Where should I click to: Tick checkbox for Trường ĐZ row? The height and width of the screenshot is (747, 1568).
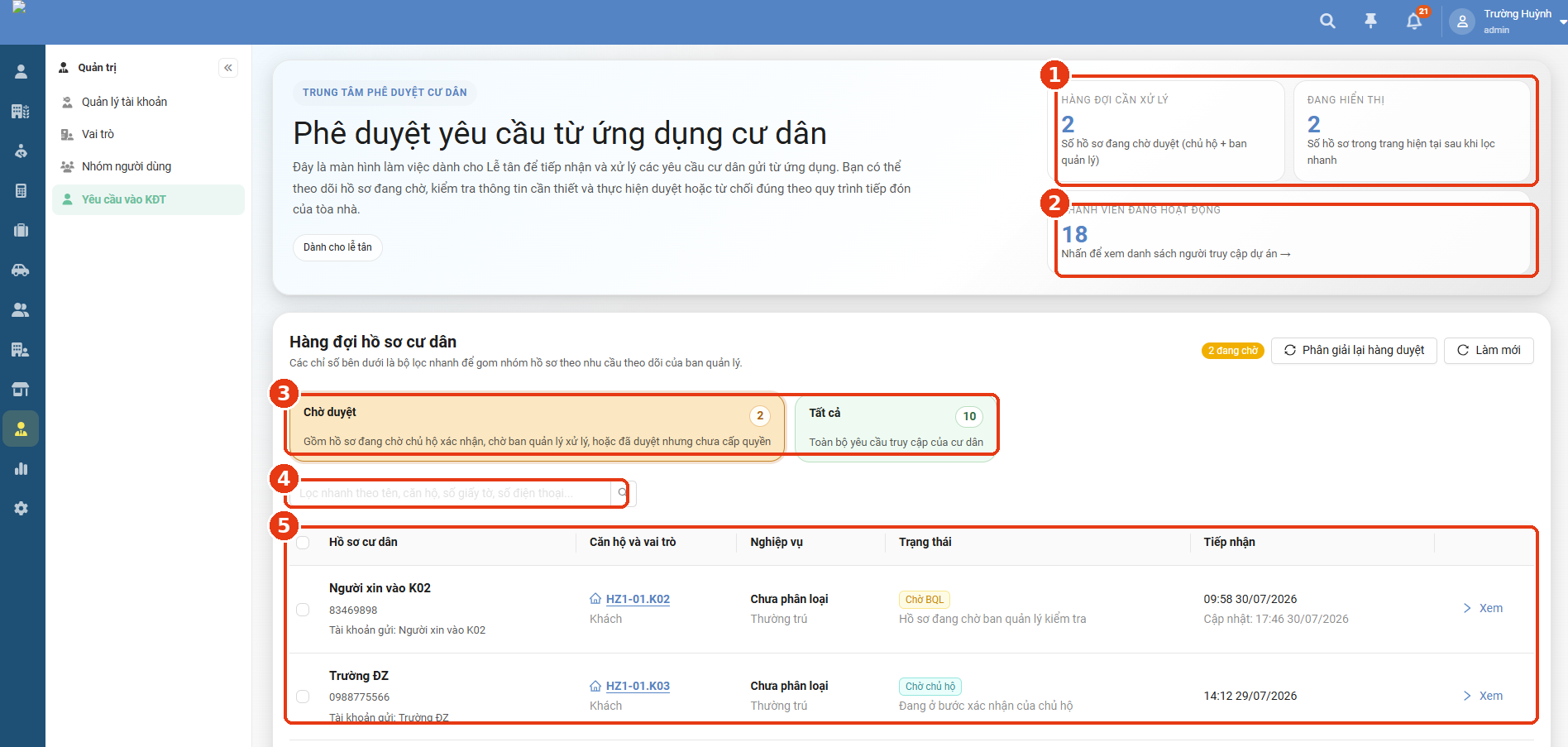pyautogui.click(x=303, y=697)
